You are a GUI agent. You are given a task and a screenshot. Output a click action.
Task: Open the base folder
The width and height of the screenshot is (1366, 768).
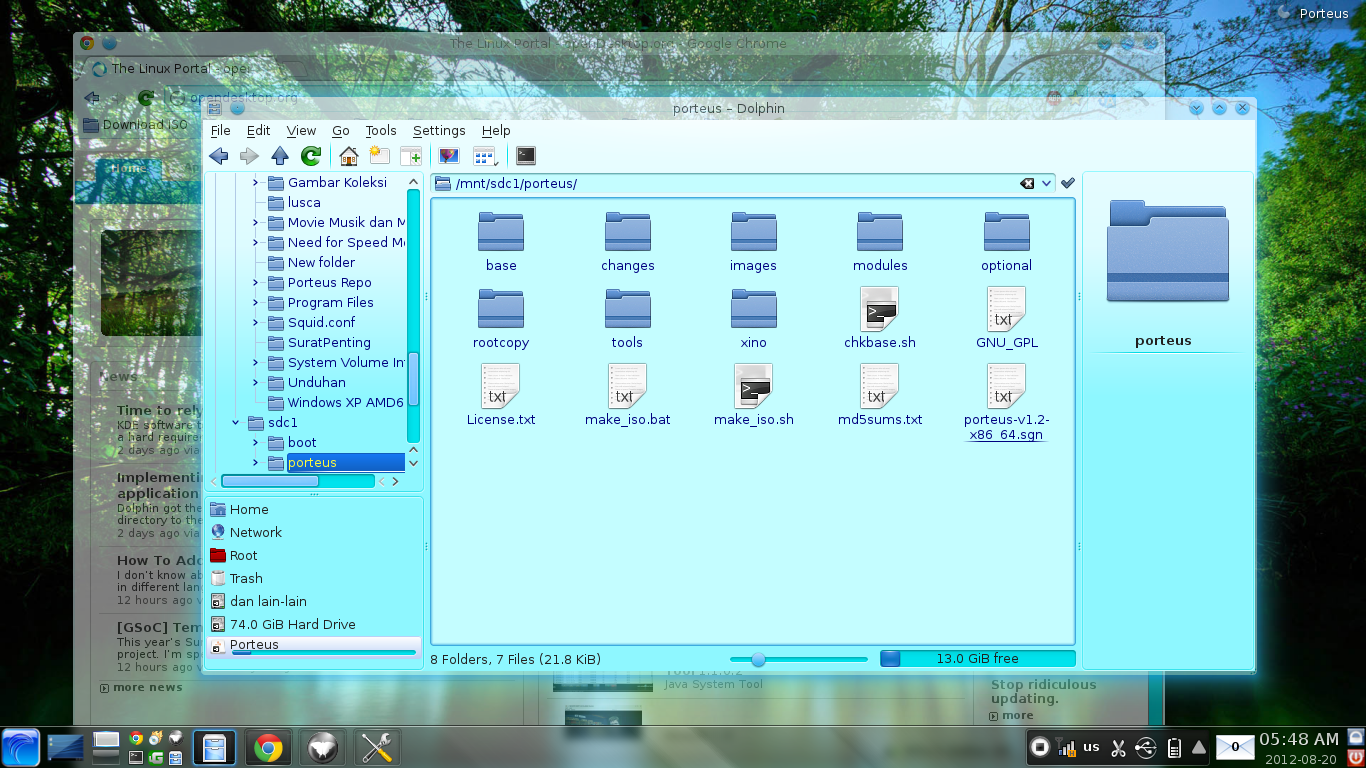[x=501, y=242]
